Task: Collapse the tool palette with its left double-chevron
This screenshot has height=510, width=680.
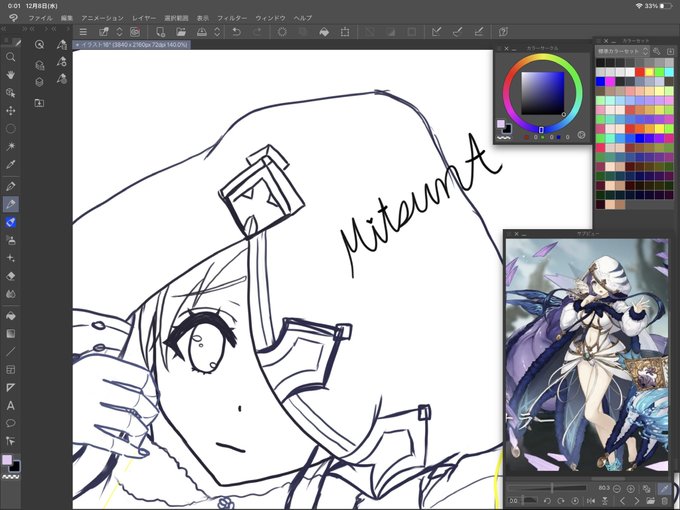Action: [3, 29]
